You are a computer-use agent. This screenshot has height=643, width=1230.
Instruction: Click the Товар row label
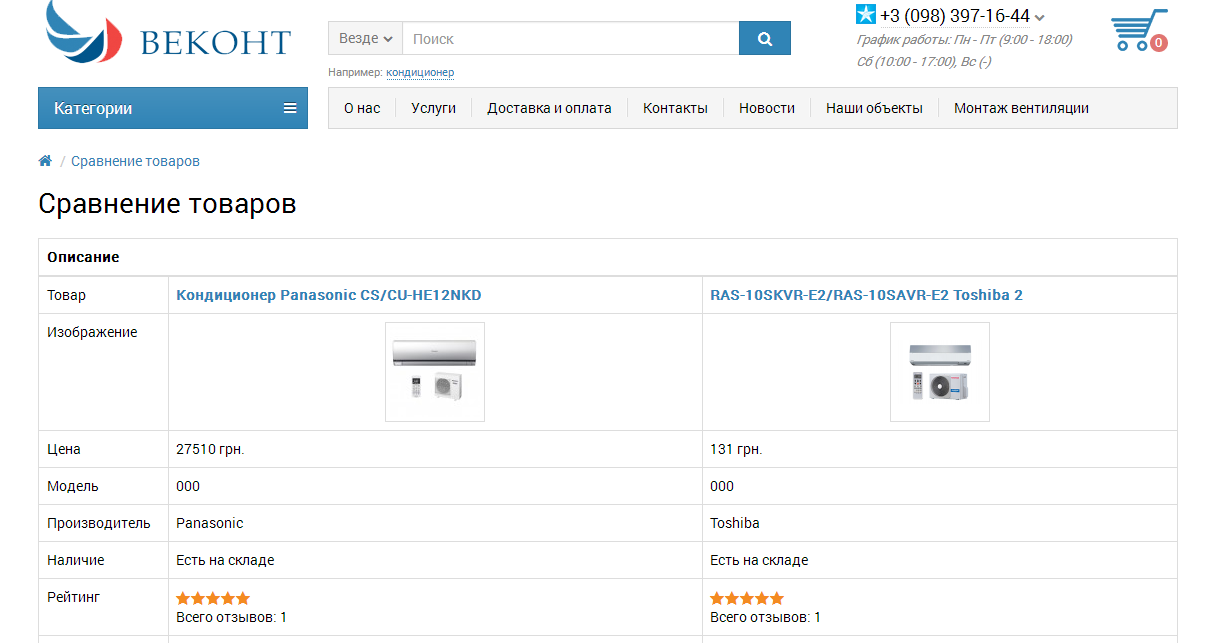[x=66, y=295]
